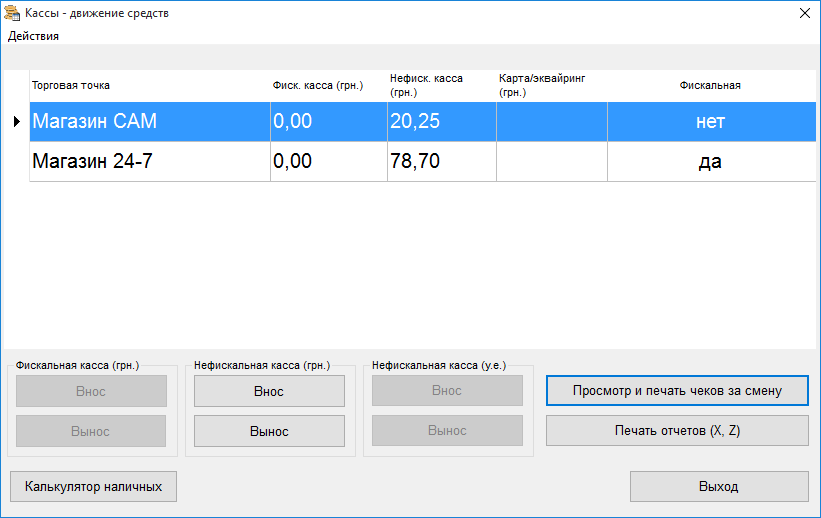Click the fiscal status cell showing да

(x=710, y=161)
